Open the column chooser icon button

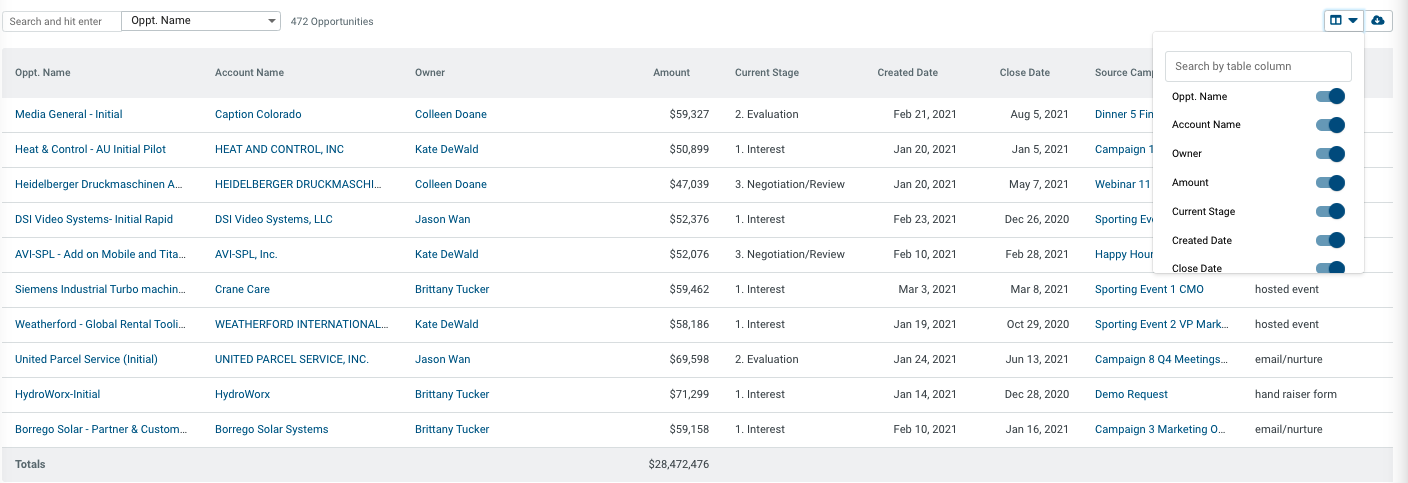[x=1343, y=20]
